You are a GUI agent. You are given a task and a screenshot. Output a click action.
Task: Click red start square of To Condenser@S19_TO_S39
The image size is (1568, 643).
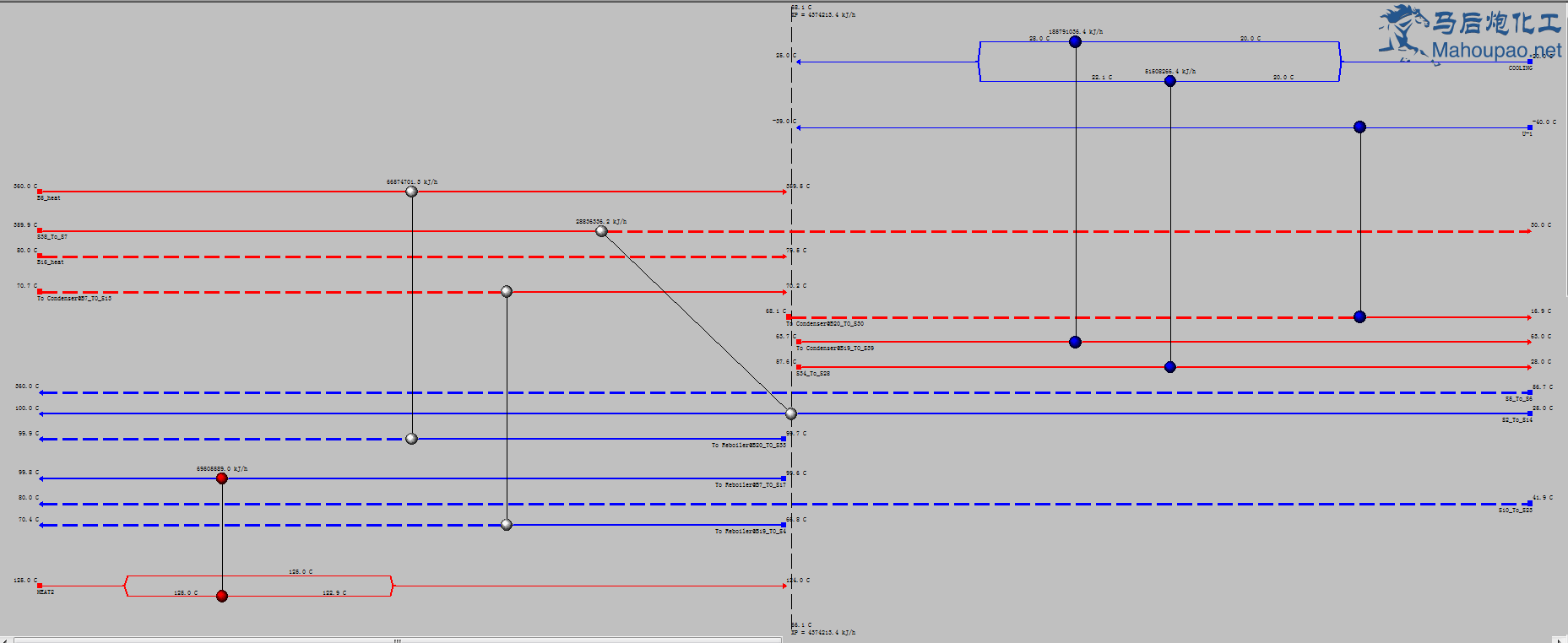(799, 342)
